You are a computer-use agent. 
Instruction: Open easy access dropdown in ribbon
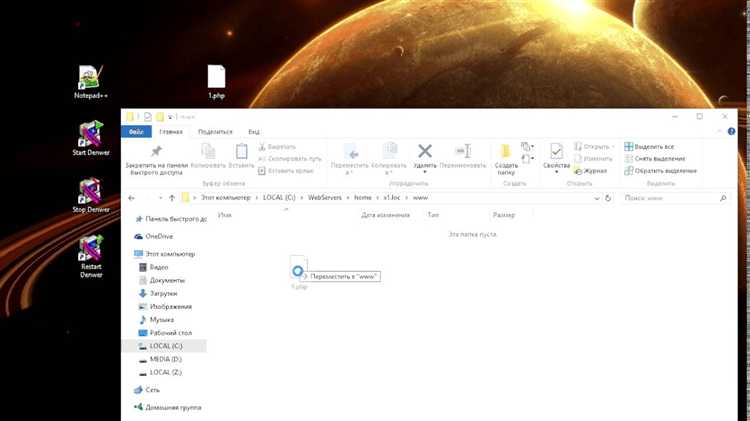528,158
